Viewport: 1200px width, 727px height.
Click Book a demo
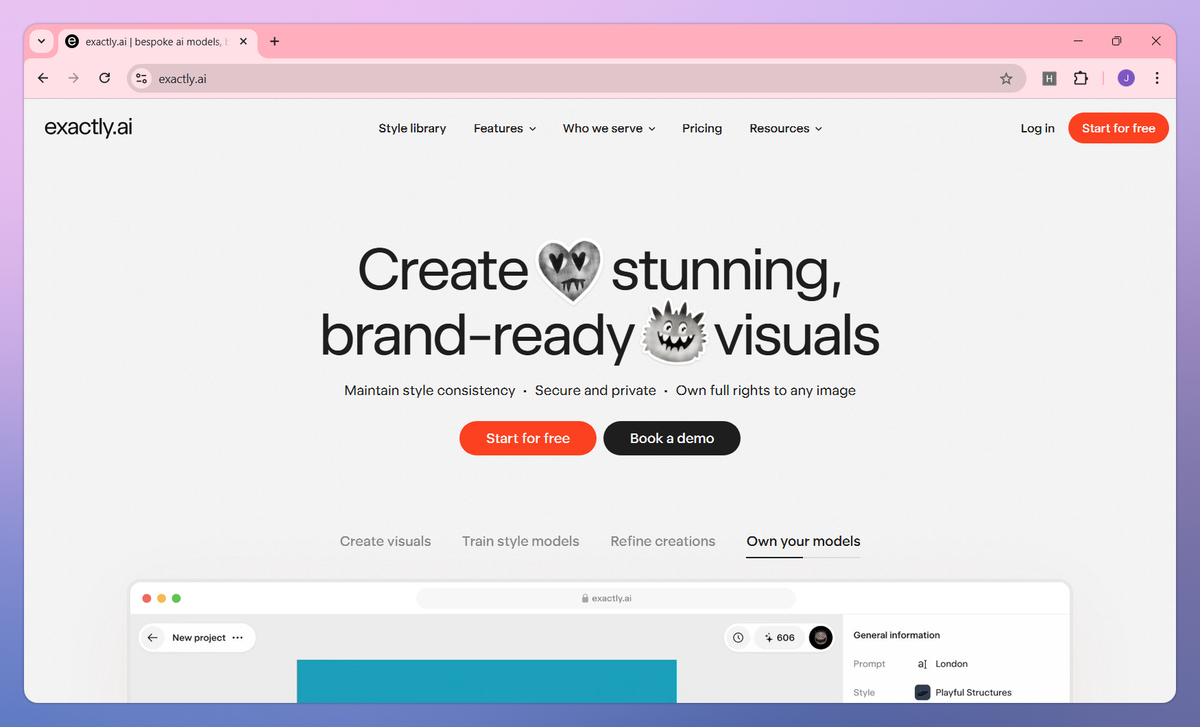pyautogui.click(x=672, y=438)
